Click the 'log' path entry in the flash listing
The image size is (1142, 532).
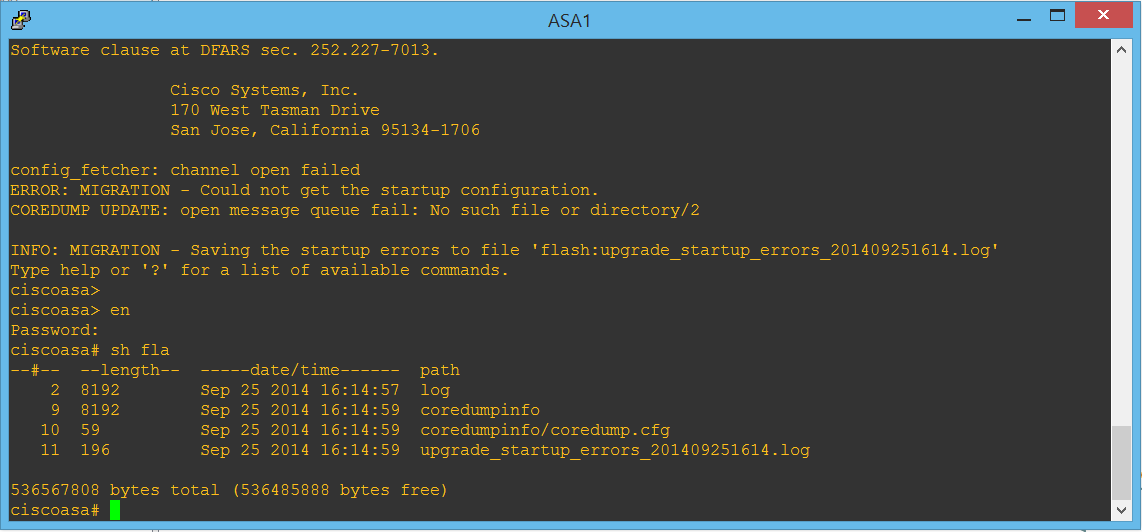click(x=435, y=390)
